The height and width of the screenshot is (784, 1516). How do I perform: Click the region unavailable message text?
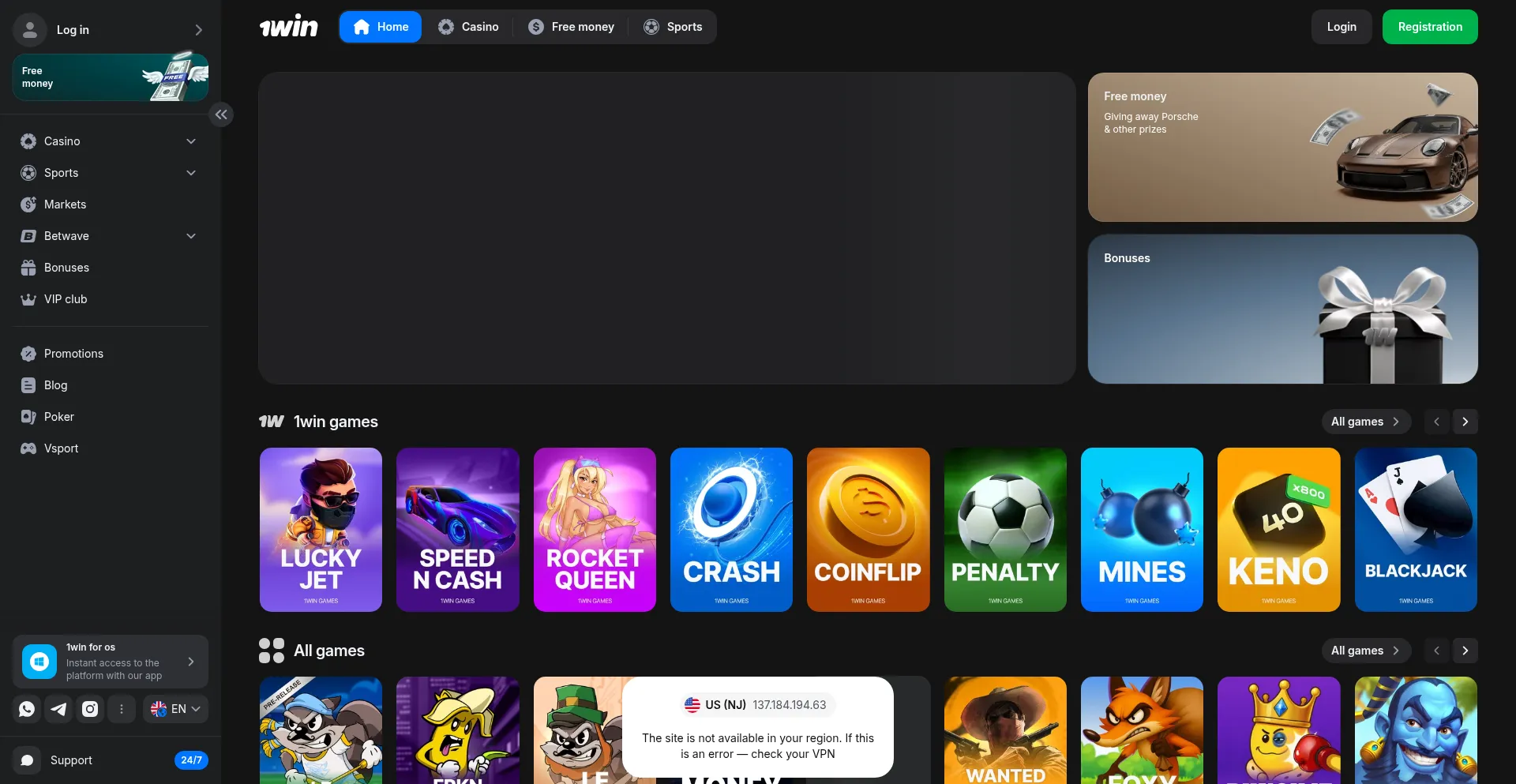point(758,746)
